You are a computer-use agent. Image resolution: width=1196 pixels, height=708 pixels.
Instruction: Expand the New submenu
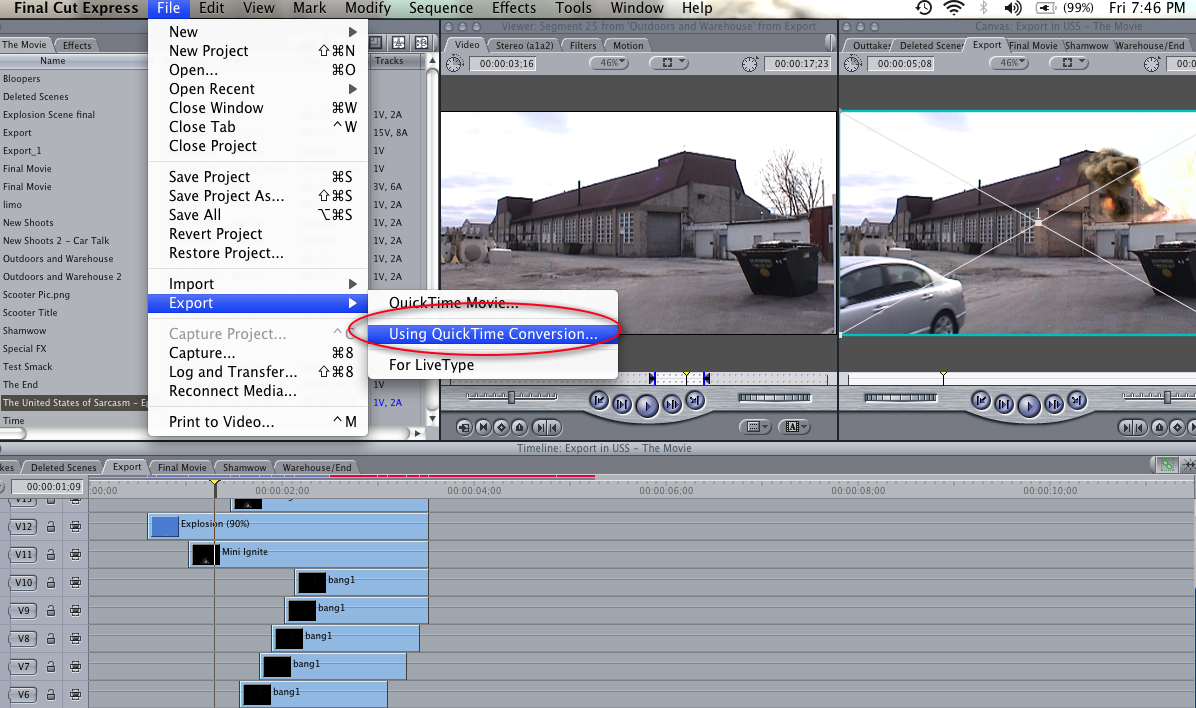pyautogui.click(x=258, y=31)
